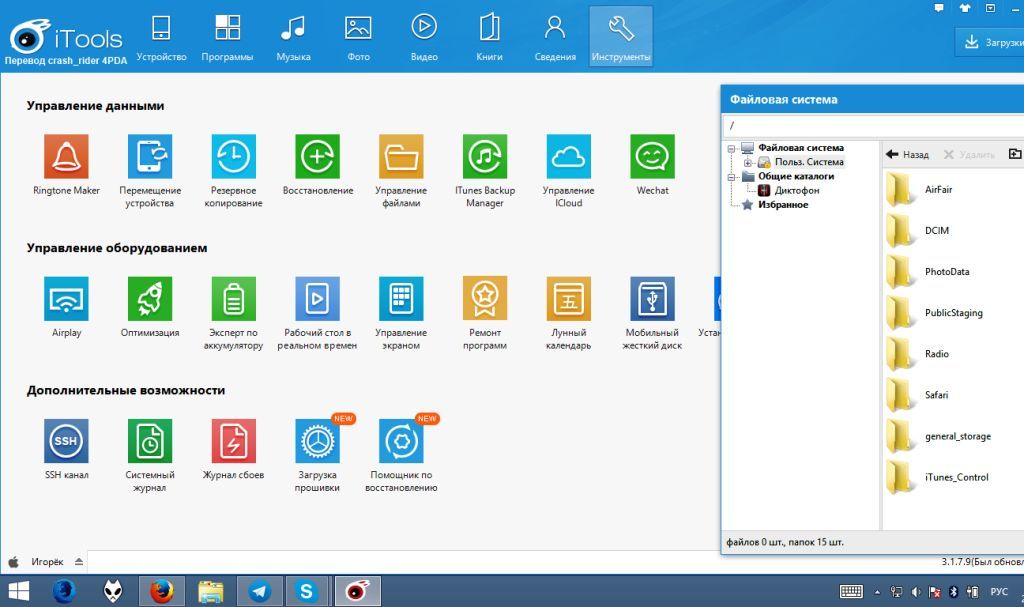Viewport: 1024px width, 607px height.
Task: Open Firefox from the taskbar
Action: pos(161,591)
